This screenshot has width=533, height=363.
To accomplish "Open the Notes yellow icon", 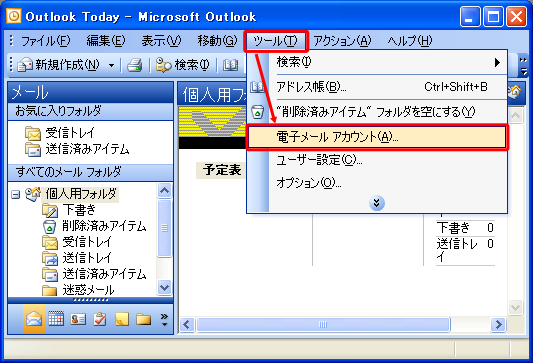I will pyautogui.click(x=122, y=319).
